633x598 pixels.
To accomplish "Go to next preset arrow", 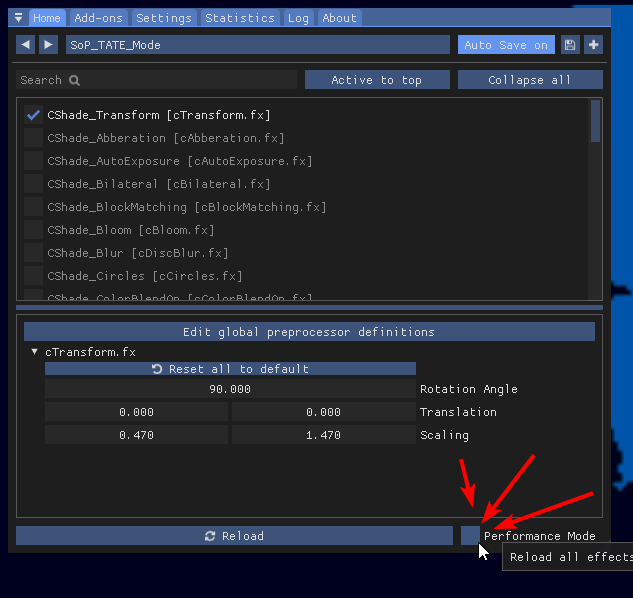I will (48, 45).
